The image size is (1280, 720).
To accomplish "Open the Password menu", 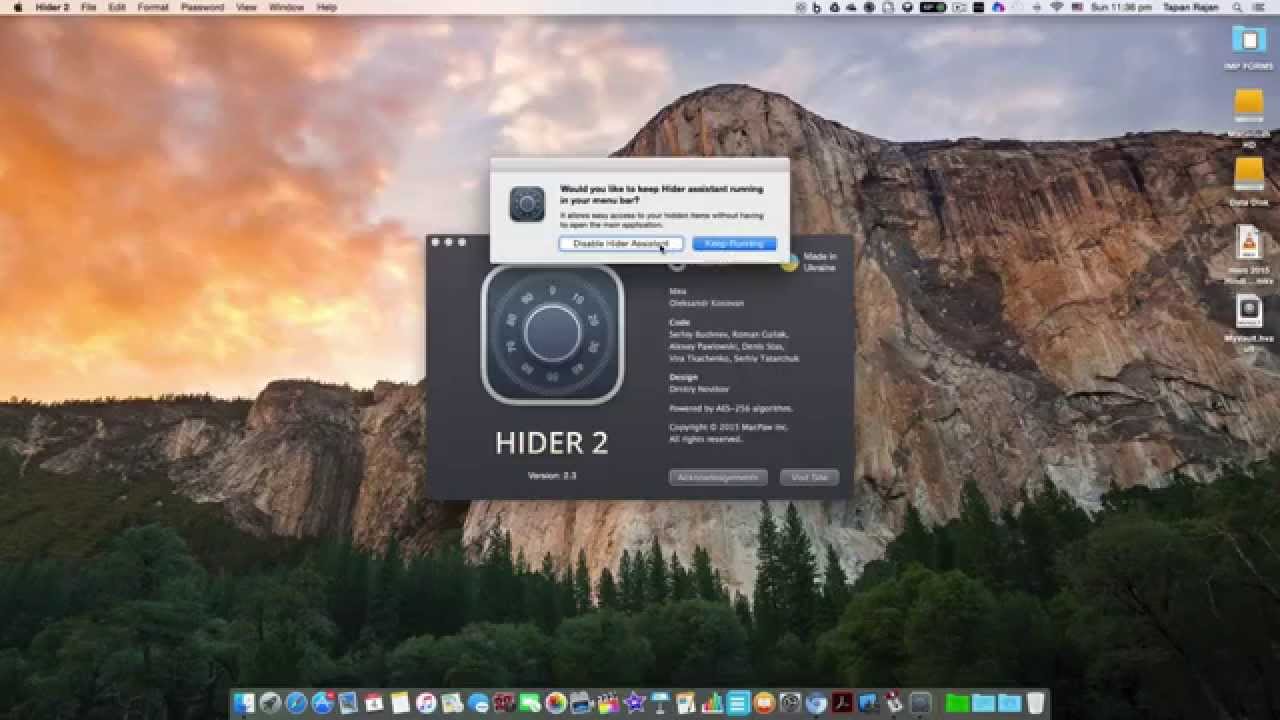I will click(x=202, y=7).
